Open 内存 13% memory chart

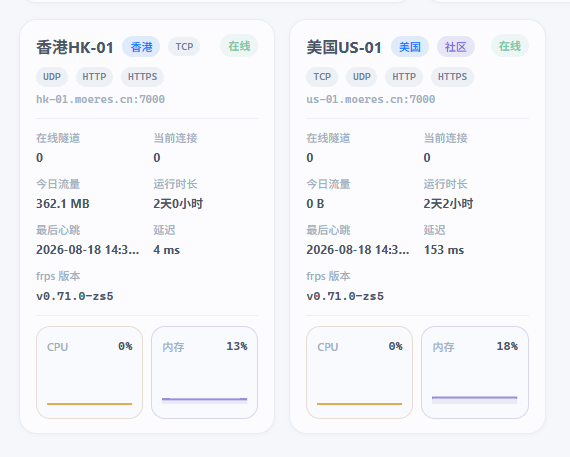tap(205, 372)
